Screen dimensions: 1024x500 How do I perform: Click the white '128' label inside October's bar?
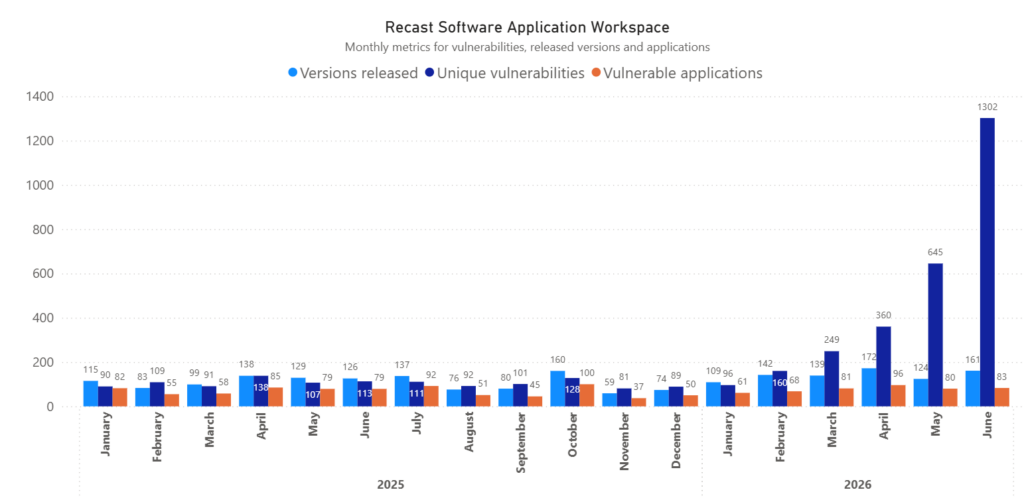point(572,390)
